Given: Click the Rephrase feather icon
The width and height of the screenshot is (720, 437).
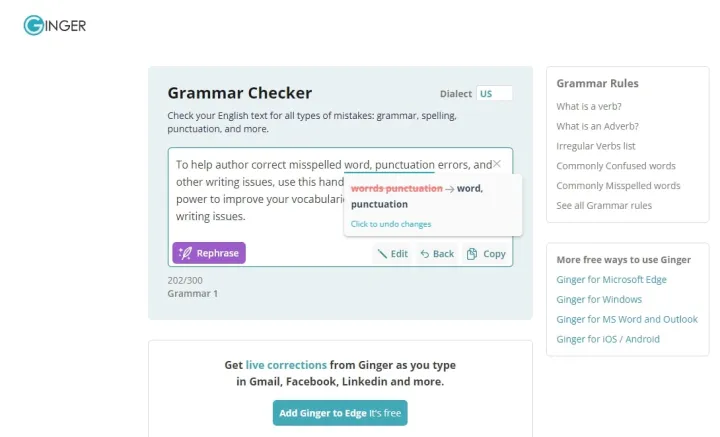Looking at the screenshot, I should [x=186, y=253].
